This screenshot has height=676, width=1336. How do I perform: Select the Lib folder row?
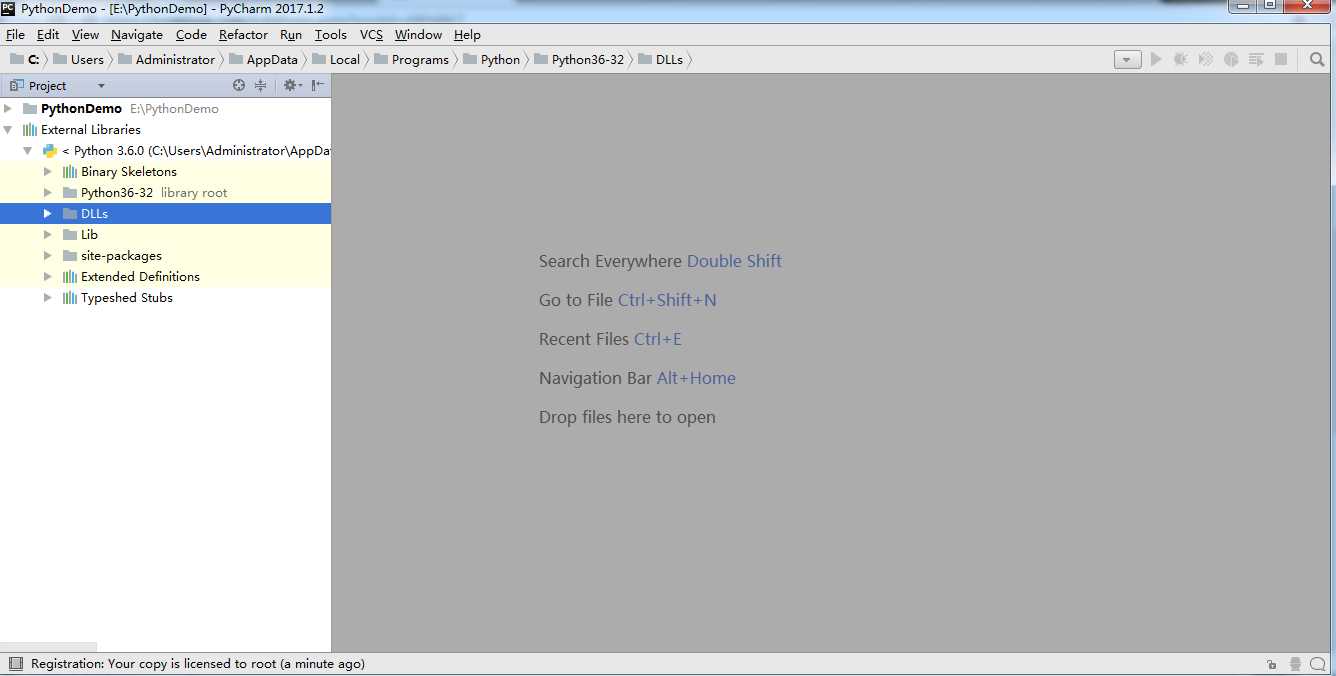point(165,235)
